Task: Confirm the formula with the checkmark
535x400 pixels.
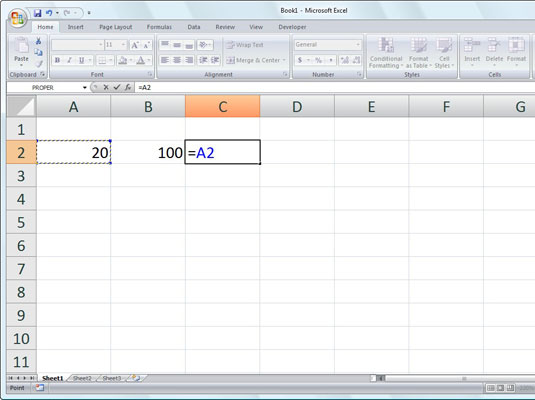Action: click(x=117, y=87)
